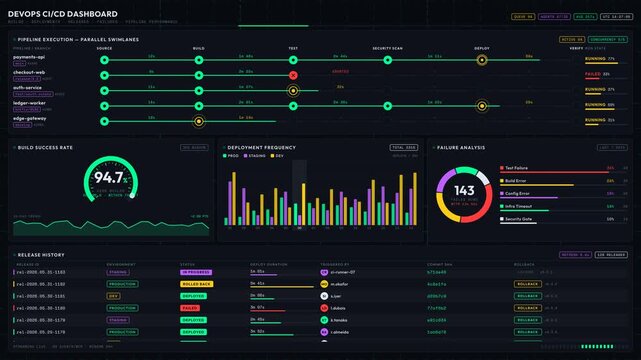Open the date range selector on Failure Analysis
Viewport: 641px width, 360px height.
tap(612, 148)
